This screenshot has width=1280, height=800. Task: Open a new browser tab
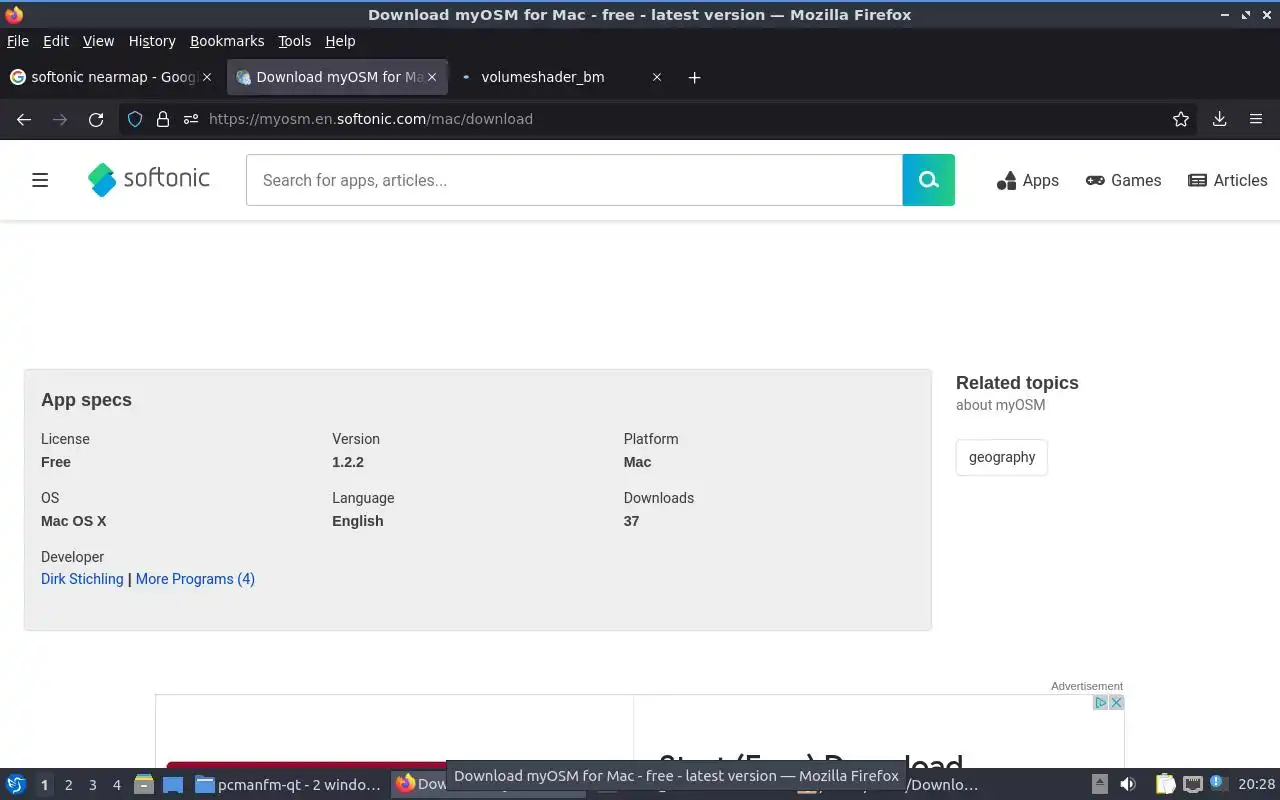coord(695,77)
